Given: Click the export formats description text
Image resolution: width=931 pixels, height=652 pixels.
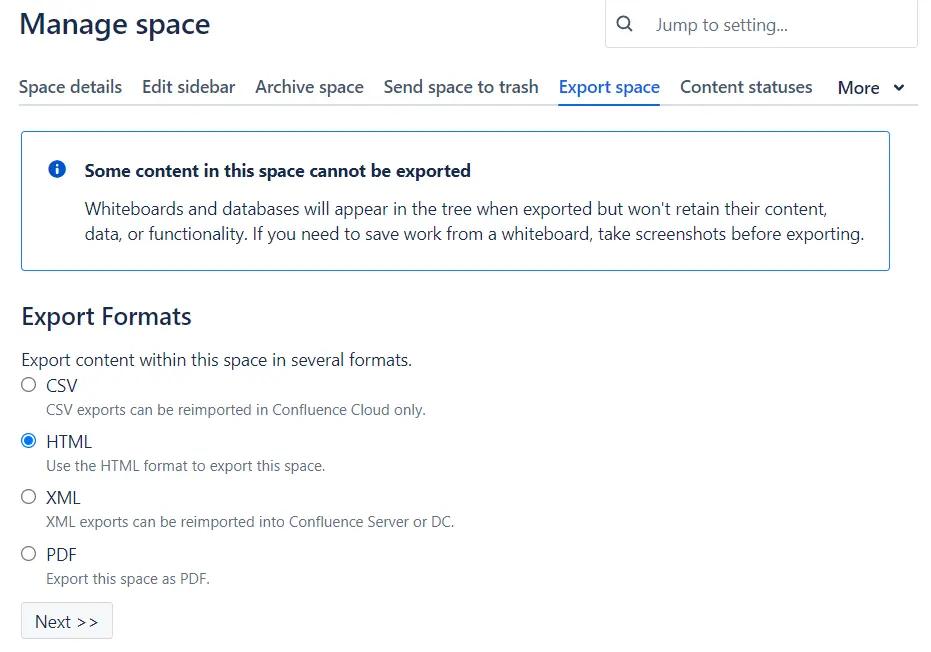Looking at the screenshot, I should pos(216,360).
